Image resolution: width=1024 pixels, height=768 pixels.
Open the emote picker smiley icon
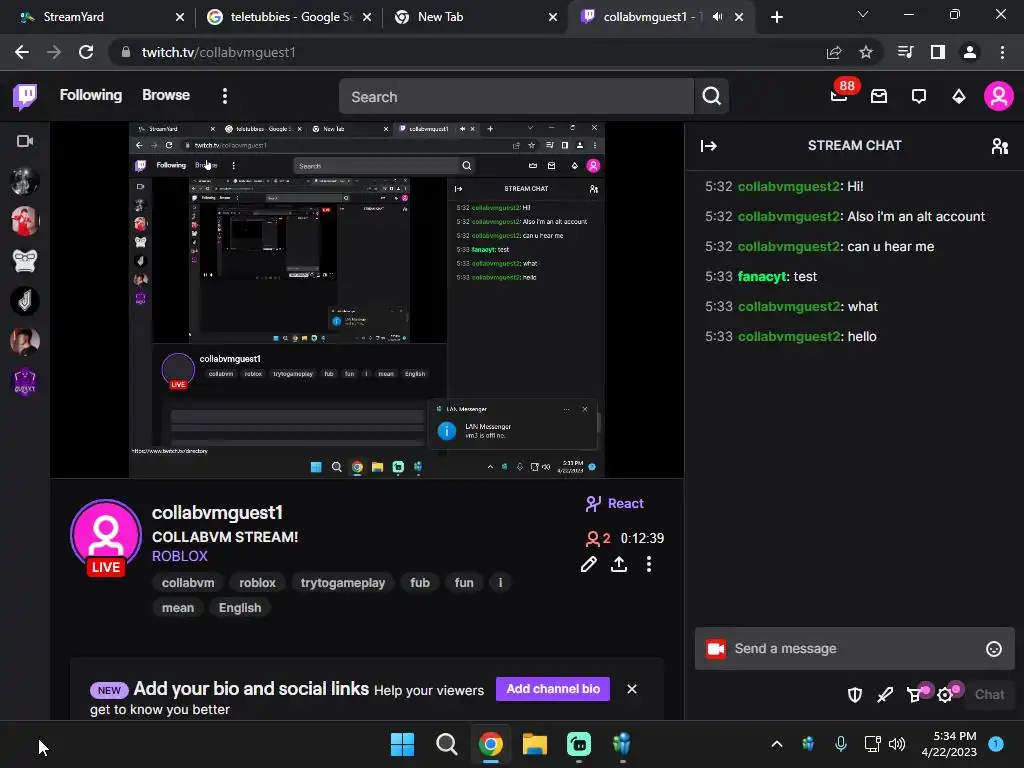click(993, 648)
